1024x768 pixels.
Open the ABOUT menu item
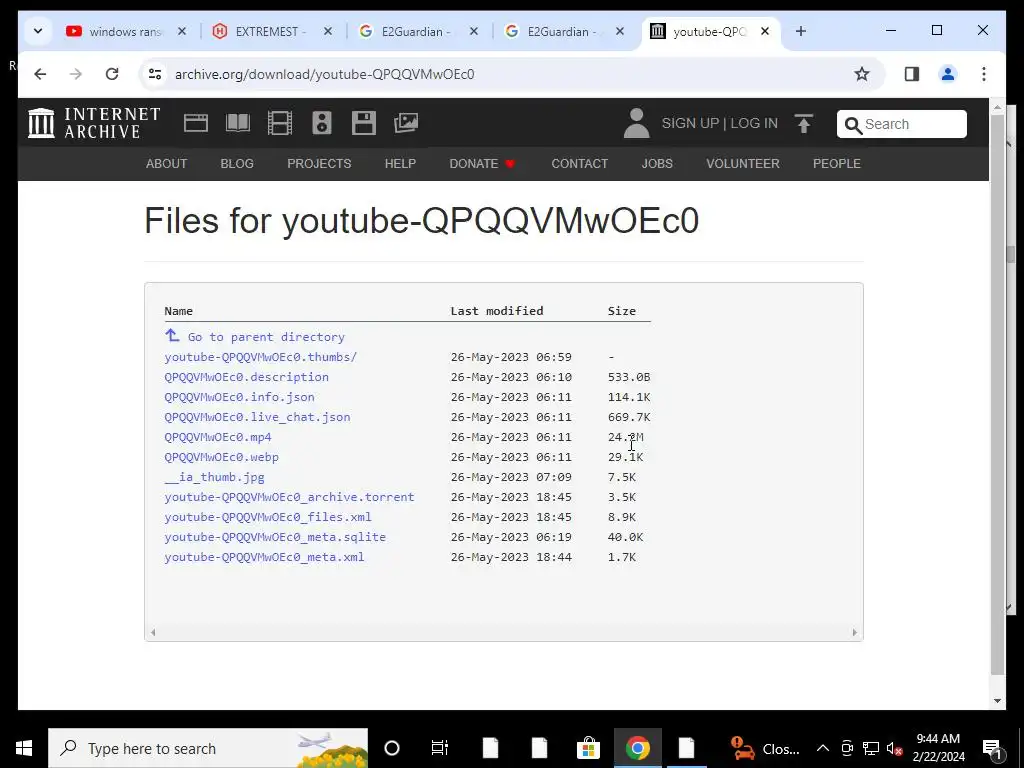[167, 164]
